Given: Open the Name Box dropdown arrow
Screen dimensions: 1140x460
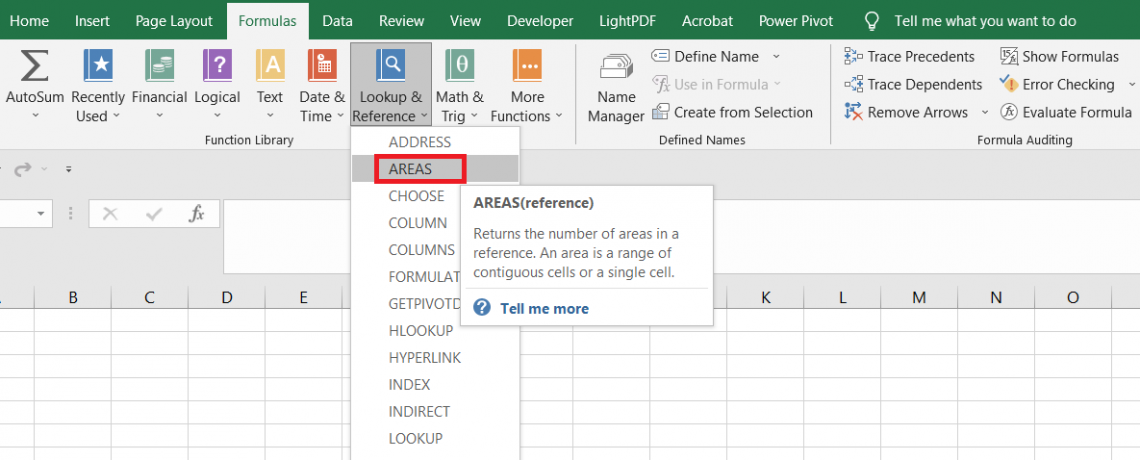Looking at the screenshot, I should click(42, 213).
